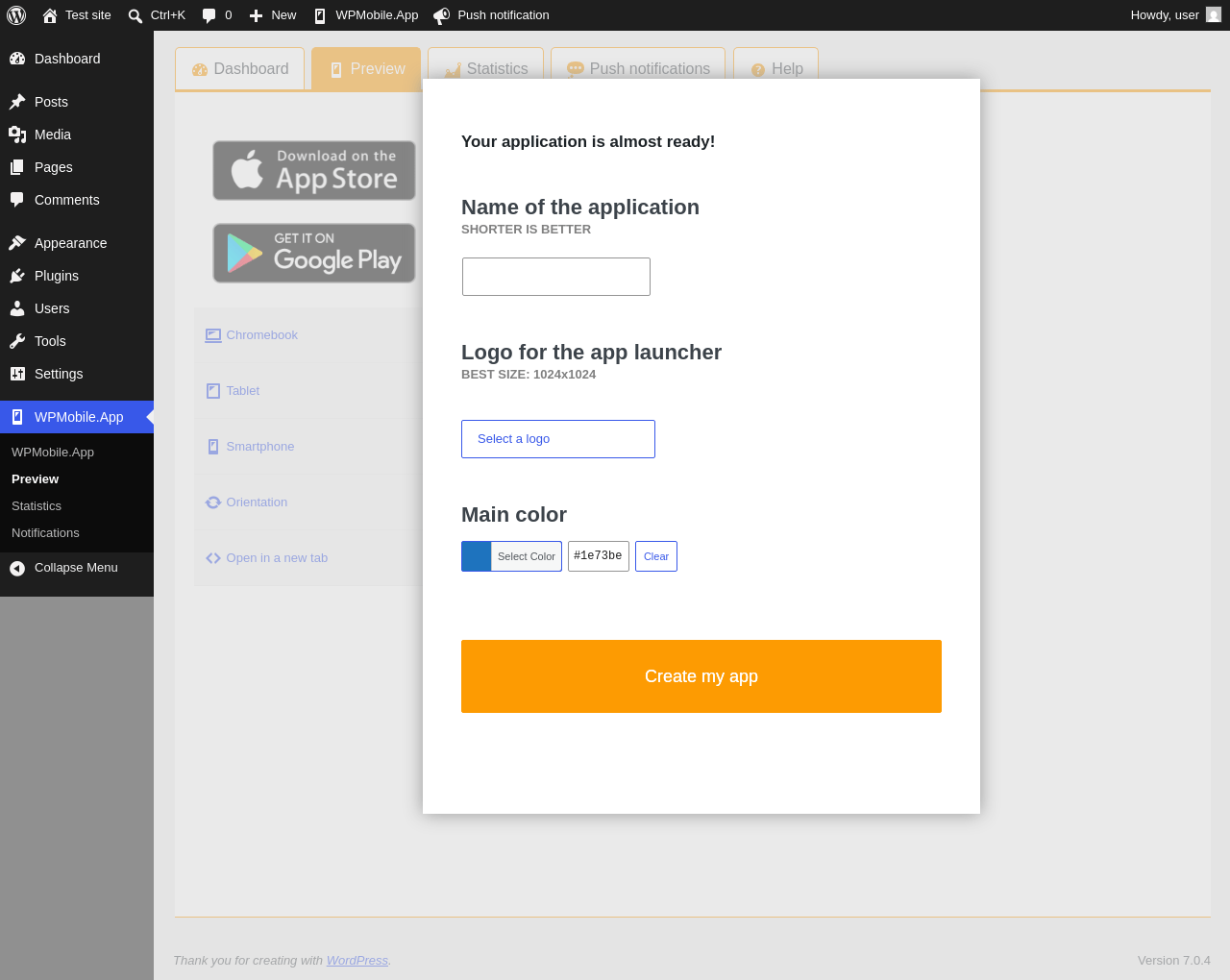Image resolution: width=1230 pixels, height=980 pixels.
Task: Open comments bubble icon in admin bar
Action: tap(209, 15)
